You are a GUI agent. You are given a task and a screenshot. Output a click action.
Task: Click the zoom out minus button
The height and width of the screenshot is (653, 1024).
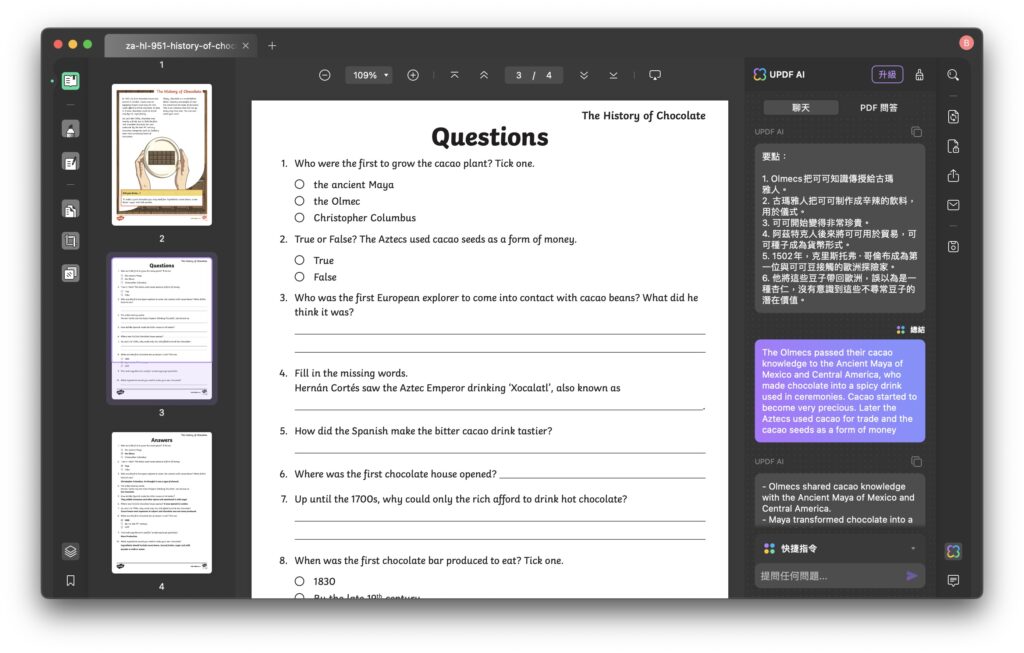tap(325, 75)
